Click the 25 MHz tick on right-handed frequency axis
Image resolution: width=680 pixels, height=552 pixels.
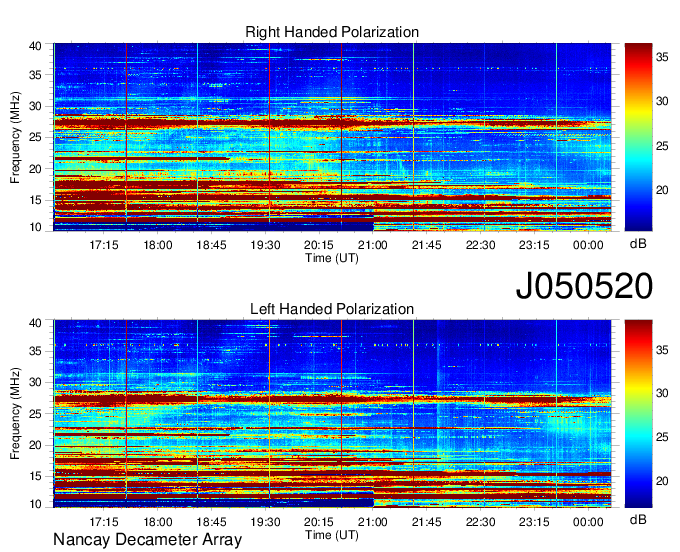35,137
